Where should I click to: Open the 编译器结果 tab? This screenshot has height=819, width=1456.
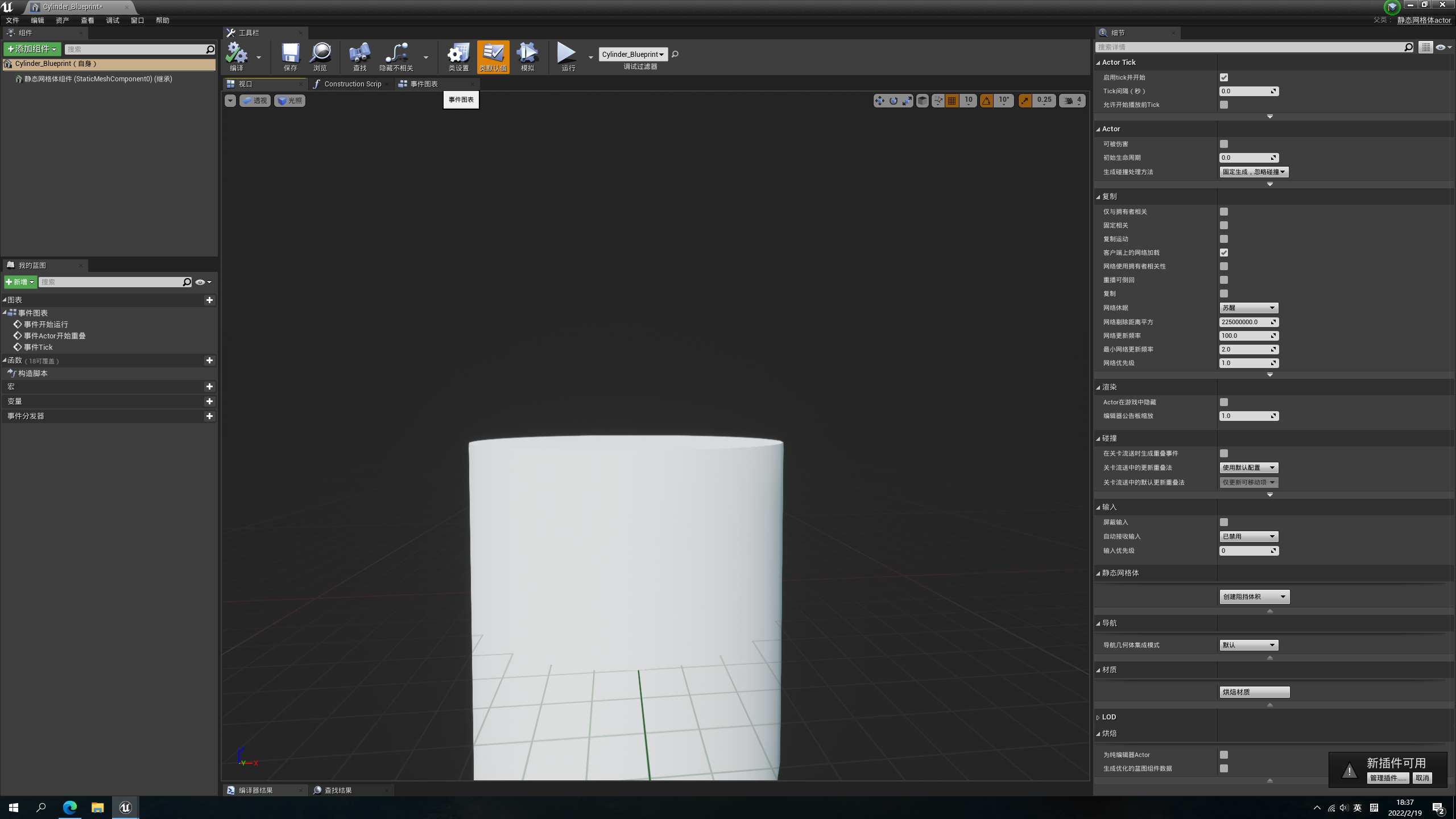tap(255, 791)
